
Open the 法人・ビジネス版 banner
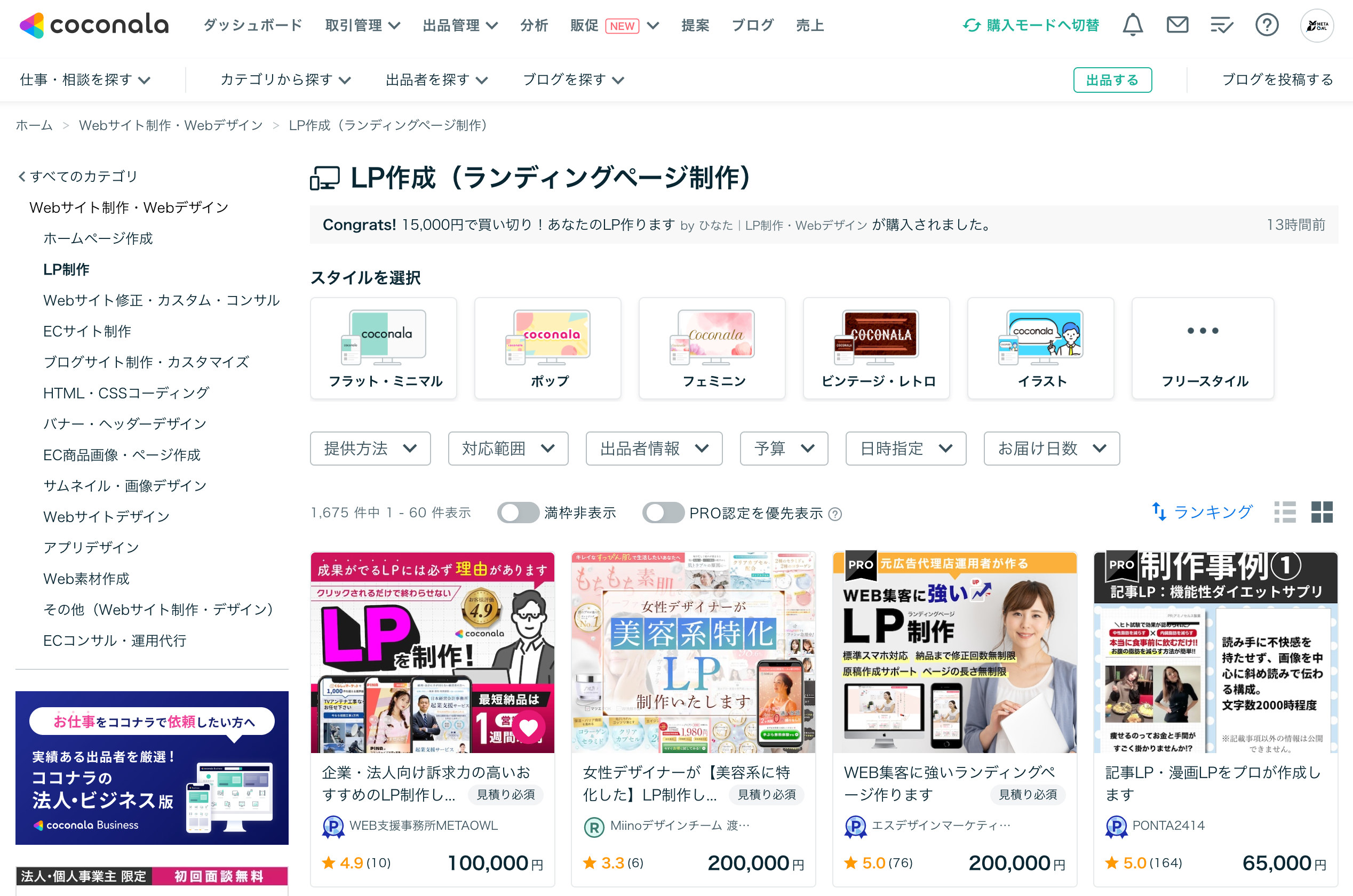[x=152, y=768]
